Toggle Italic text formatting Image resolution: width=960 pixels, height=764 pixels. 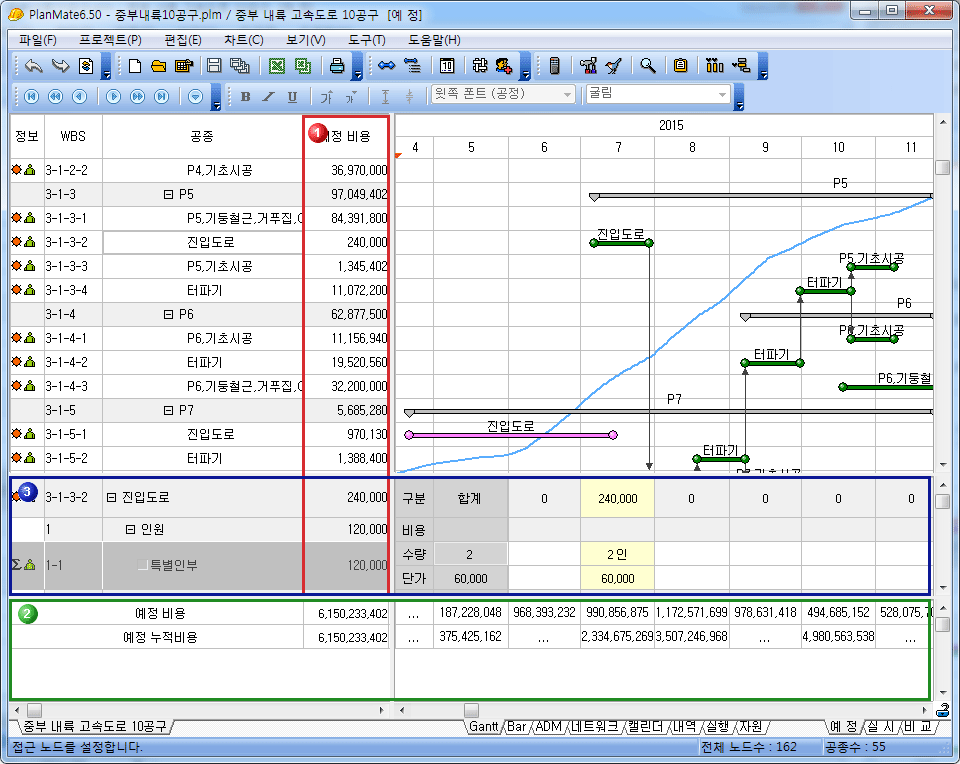268,96
